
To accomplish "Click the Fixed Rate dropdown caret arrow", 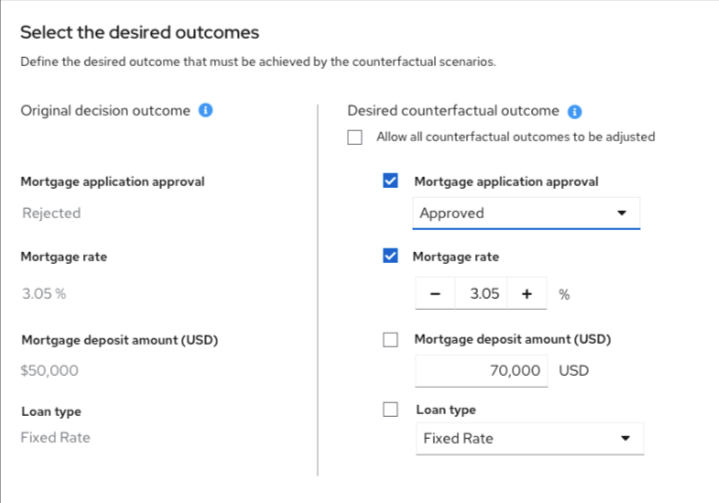I will click(x=625, y=438).
